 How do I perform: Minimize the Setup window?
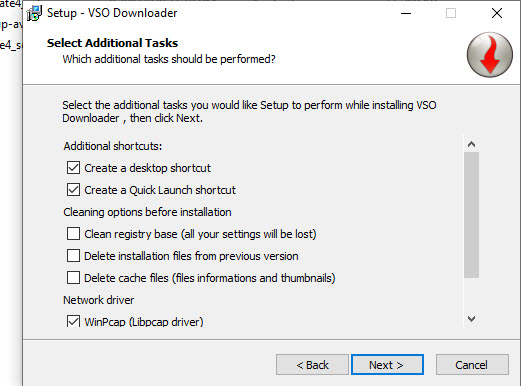[406, 13]
